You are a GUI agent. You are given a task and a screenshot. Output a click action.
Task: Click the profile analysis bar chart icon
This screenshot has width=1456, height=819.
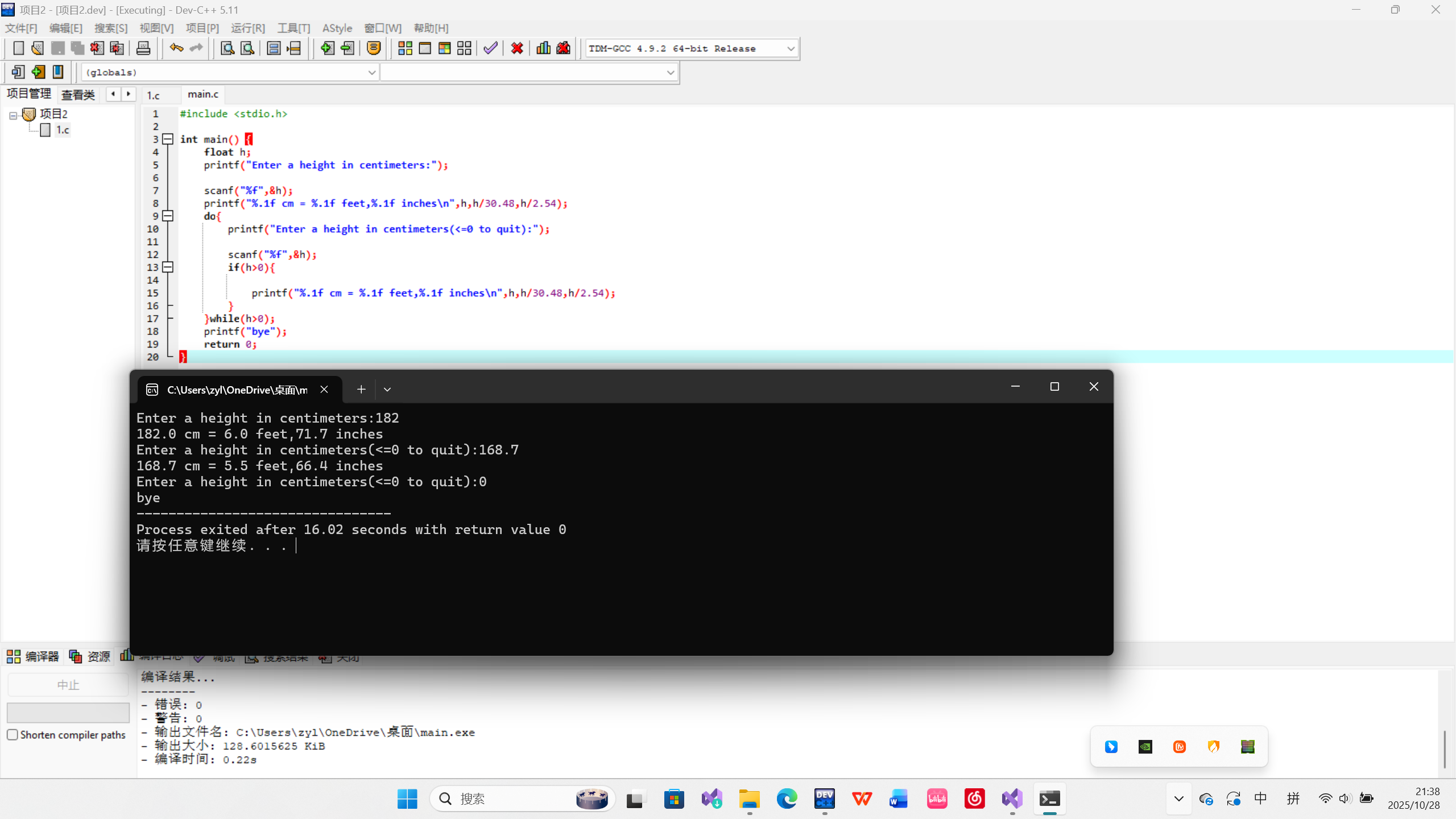[543, 48]
